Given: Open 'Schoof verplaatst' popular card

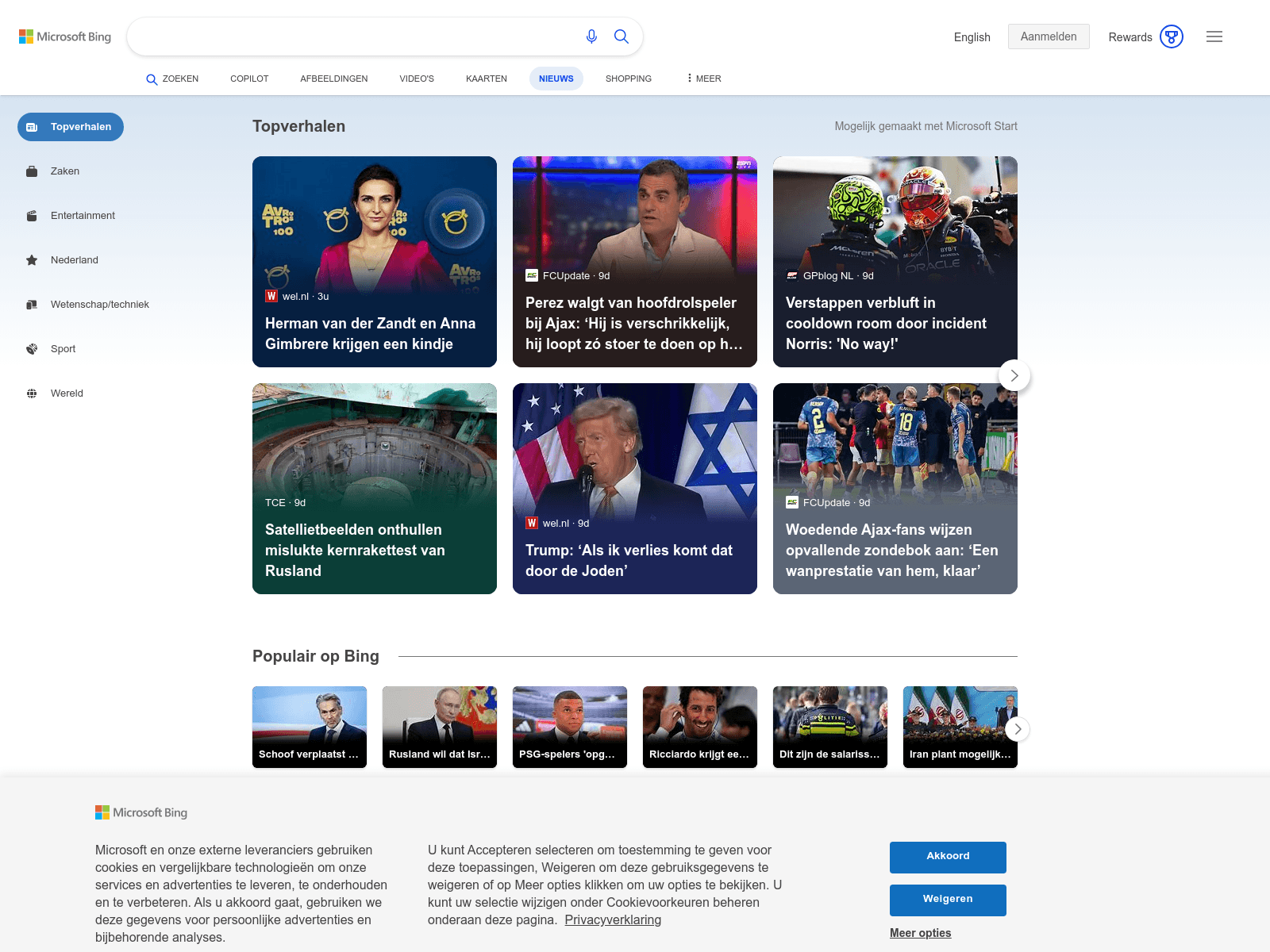Looking at the screenshot, I should coord(310,727).
